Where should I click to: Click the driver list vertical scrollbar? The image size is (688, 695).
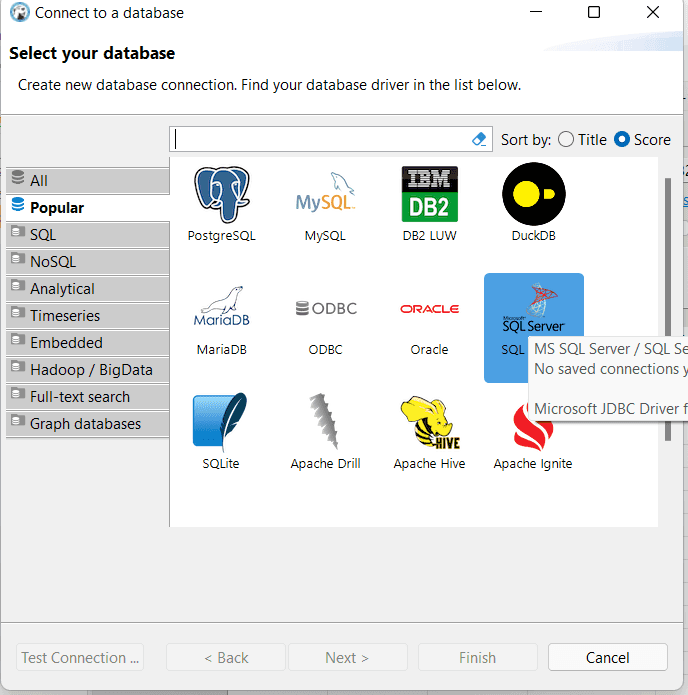[x=668, y=309]
